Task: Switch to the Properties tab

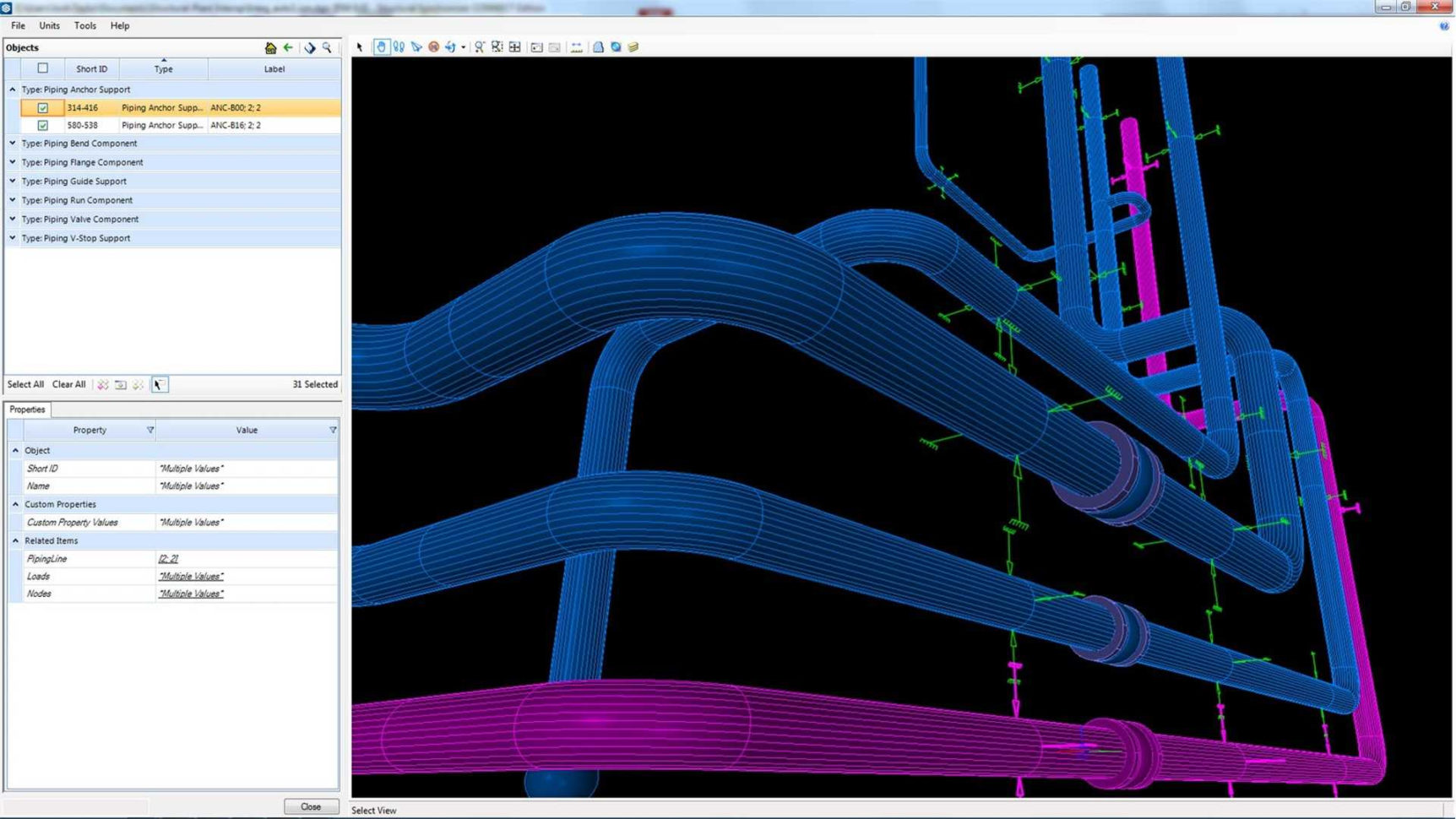Action: click(27, 409)
